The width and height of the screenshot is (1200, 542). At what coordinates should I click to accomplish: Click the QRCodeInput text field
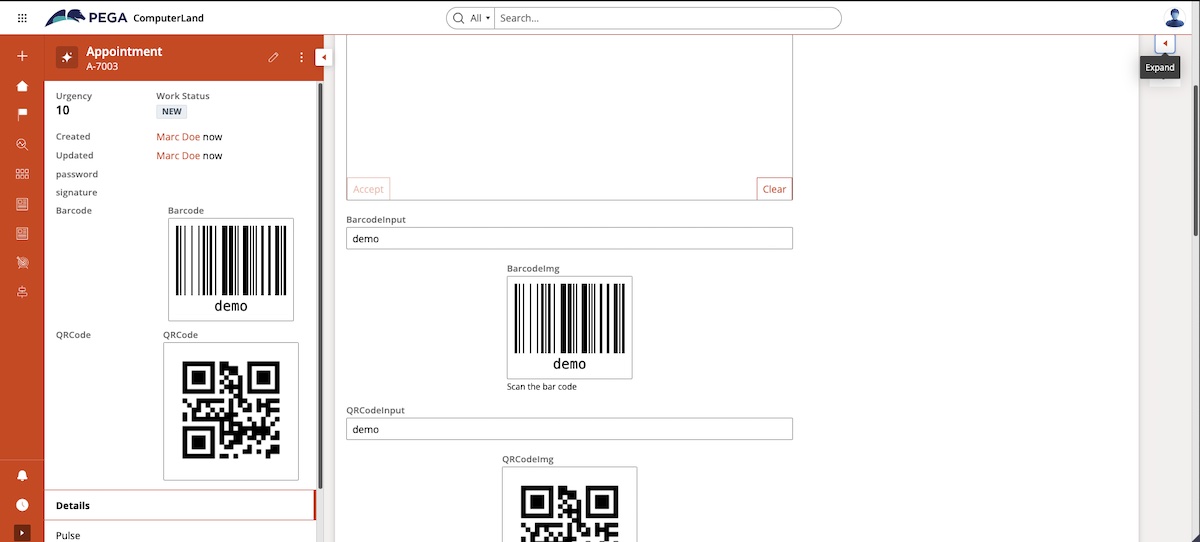point(569,429)
